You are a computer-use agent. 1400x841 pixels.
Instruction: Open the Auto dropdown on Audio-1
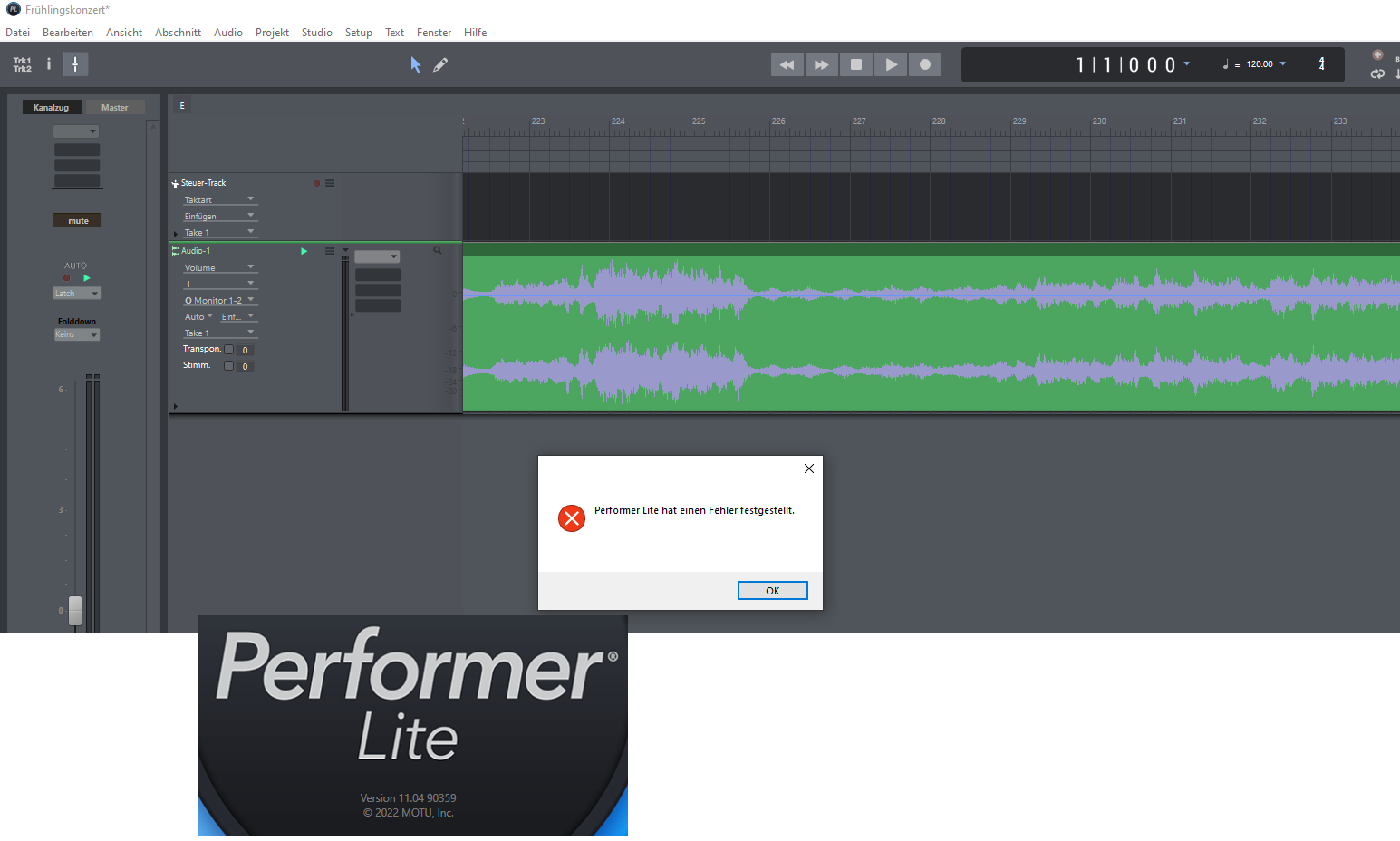pos(199,317)
